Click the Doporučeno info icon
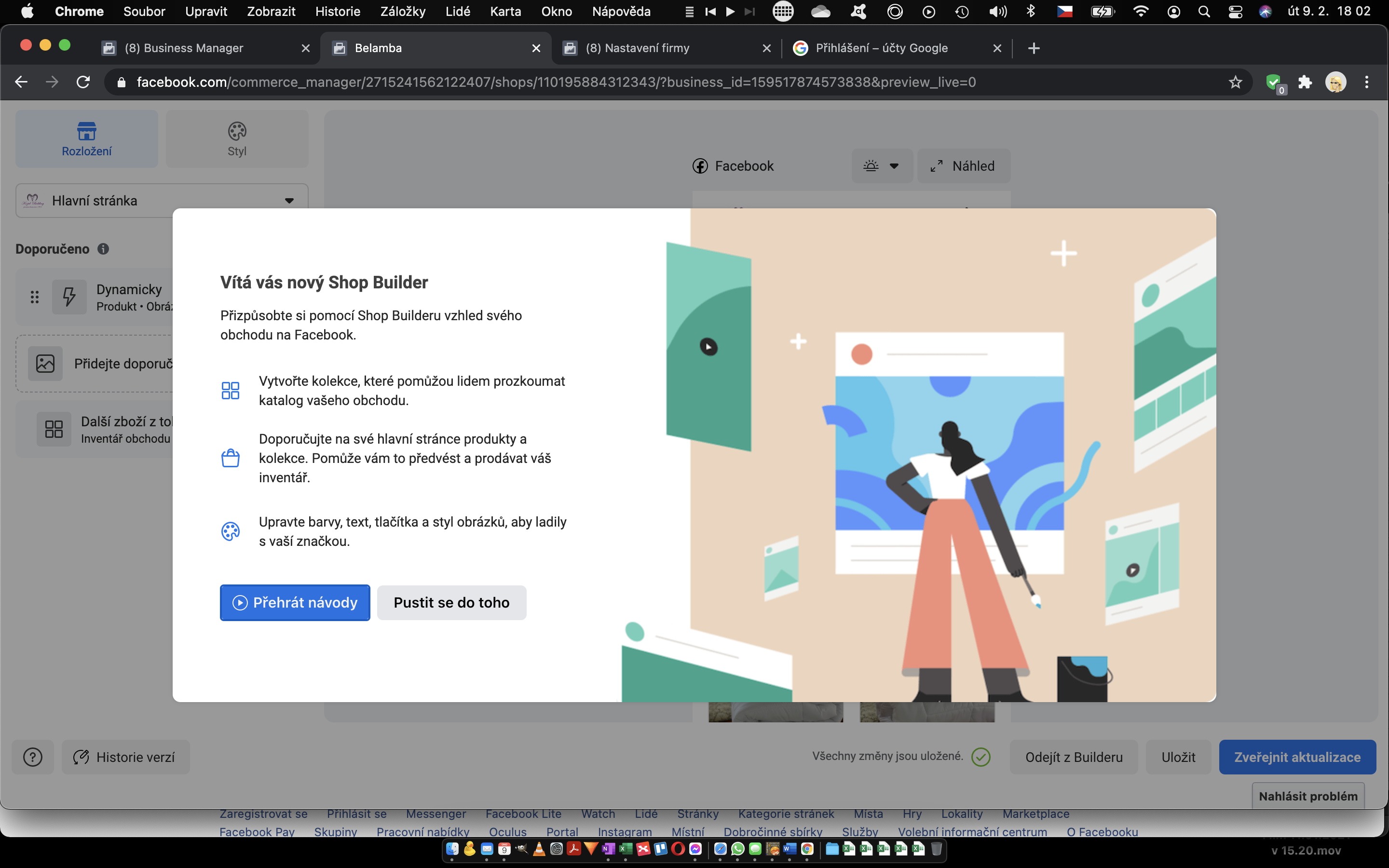The image size is (1389, 868). 103,248
